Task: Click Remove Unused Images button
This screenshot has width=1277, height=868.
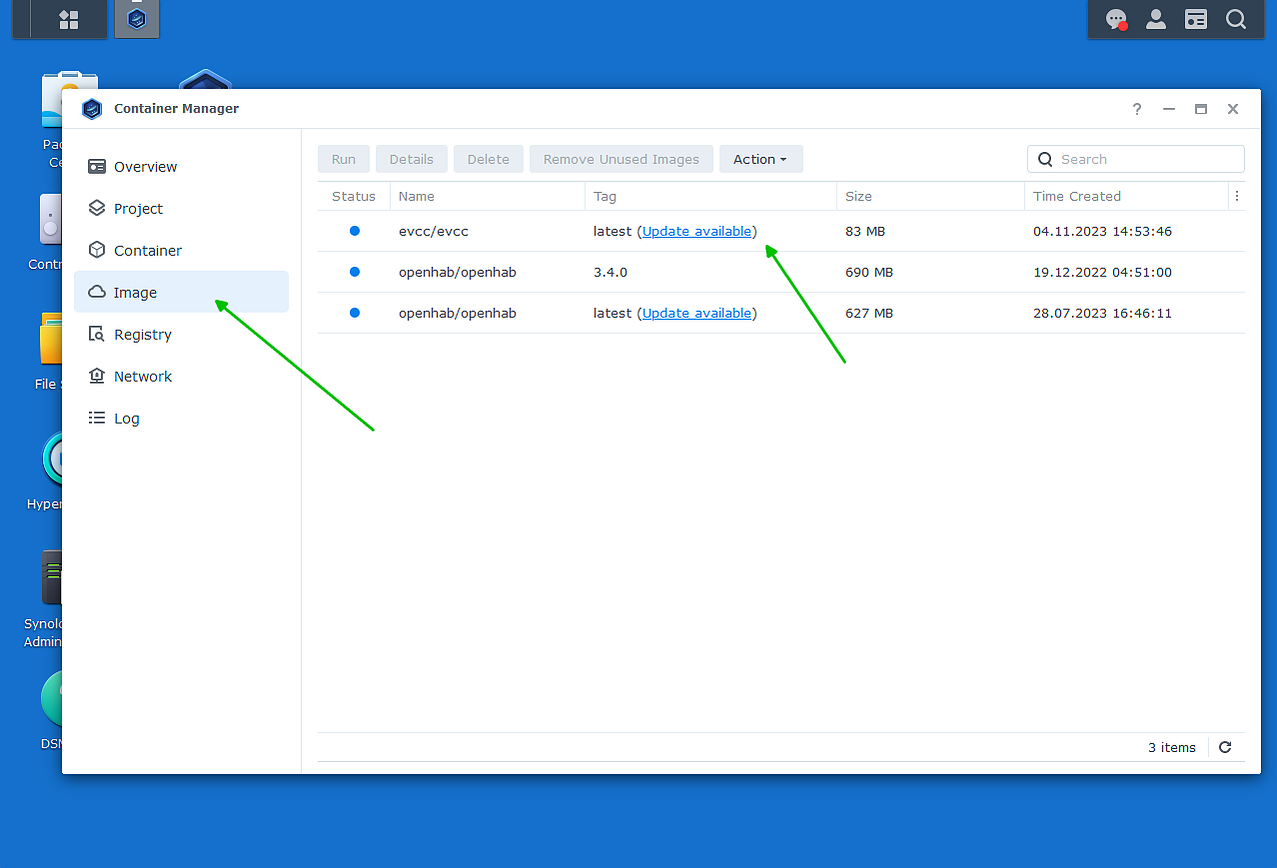Action: [621, 159]
